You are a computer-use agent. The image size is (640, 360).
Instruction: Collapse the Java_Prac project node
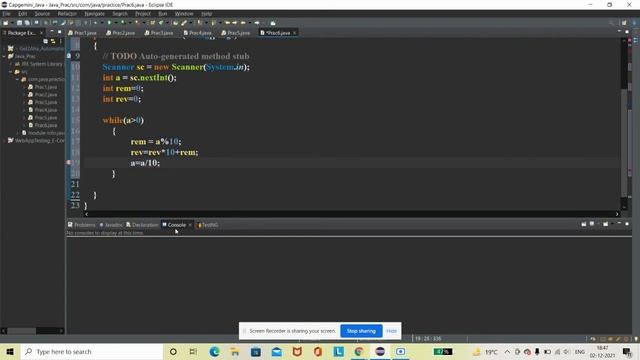tap(4, 56)
